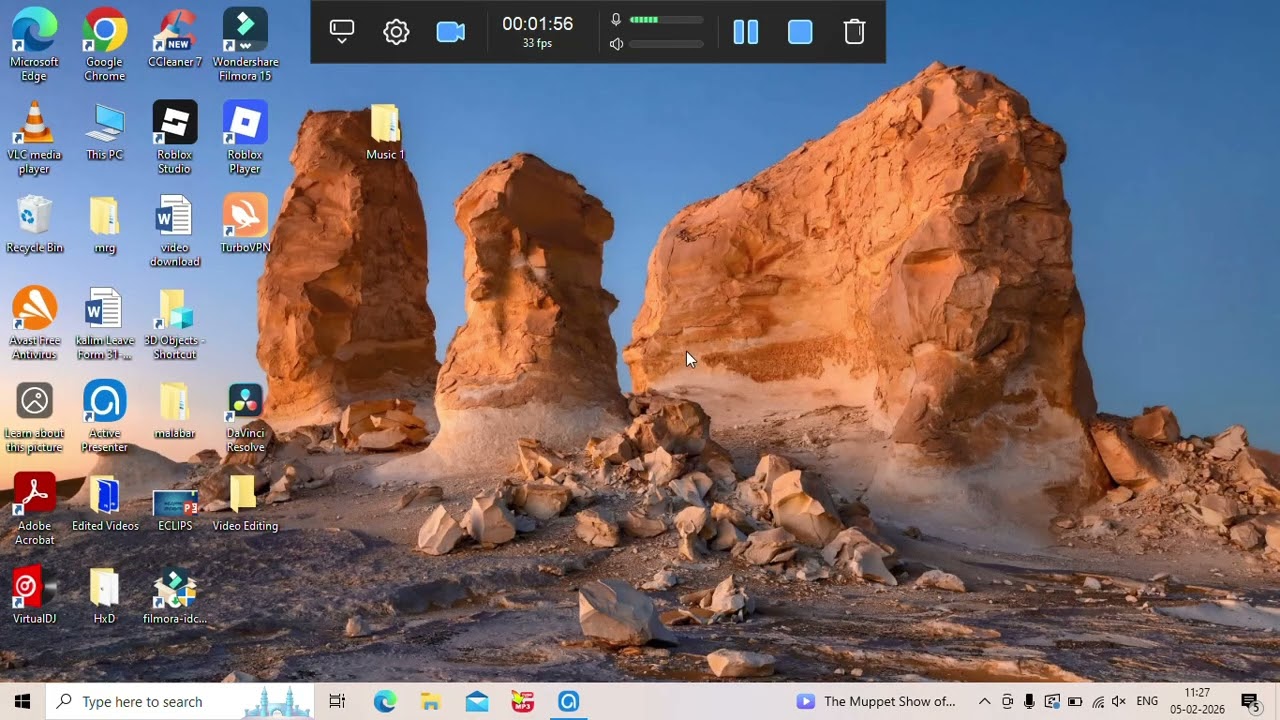1280x720 pixels.
Task: Select the Music 1 folder
Action: pos(385,132)
